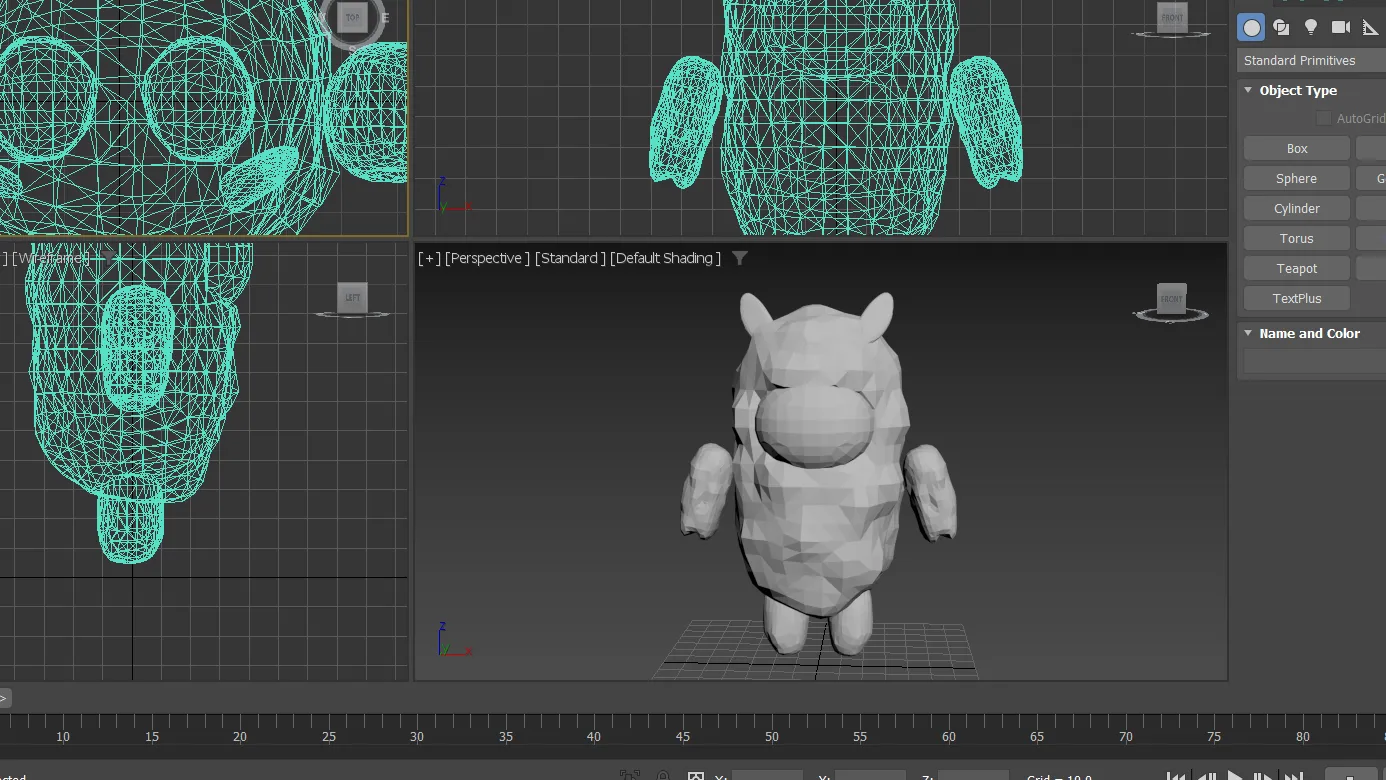Image resolution: width=1386 pixels, height=780 pixels.
Task: Click the object name field under Name and Color
Action: (1313, 362)
